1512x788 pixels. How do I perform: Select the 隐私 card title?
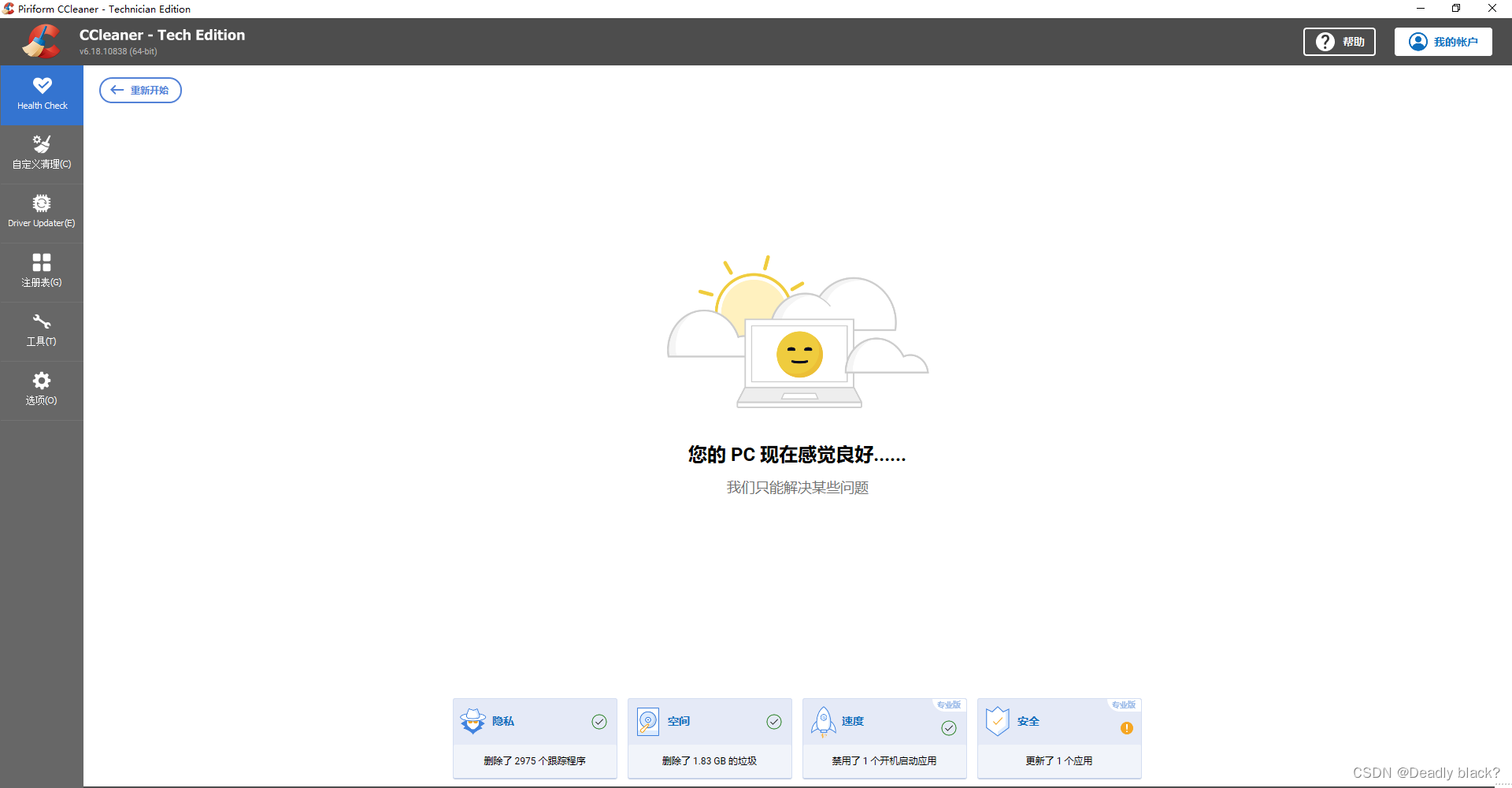503,721
